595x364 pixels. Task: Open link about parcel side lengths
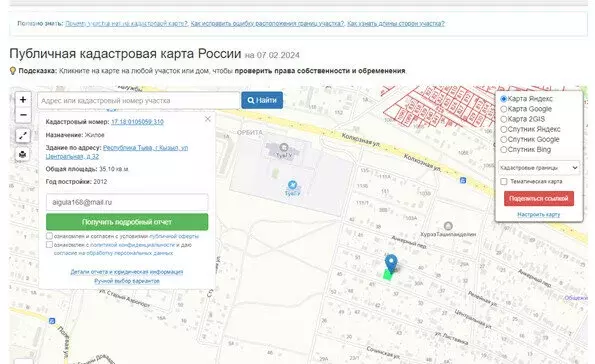(x=396, y=24)
